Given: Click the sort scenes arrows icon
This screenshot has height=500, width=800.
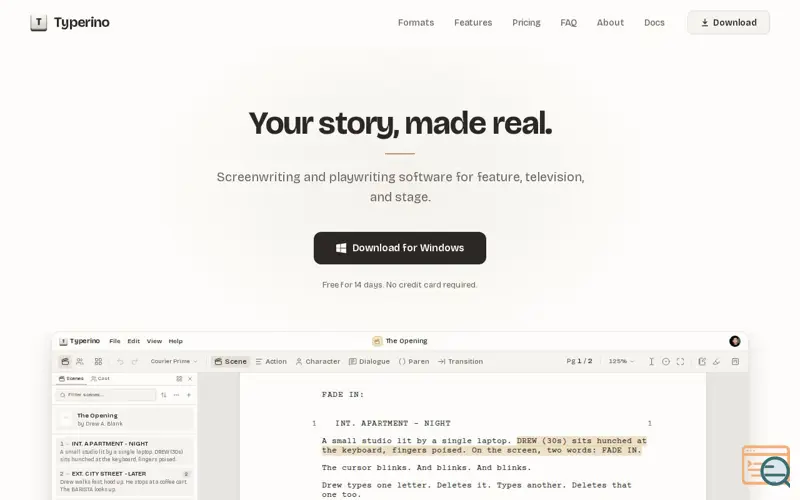Looking at the screenshot, I should coord(164,395).
